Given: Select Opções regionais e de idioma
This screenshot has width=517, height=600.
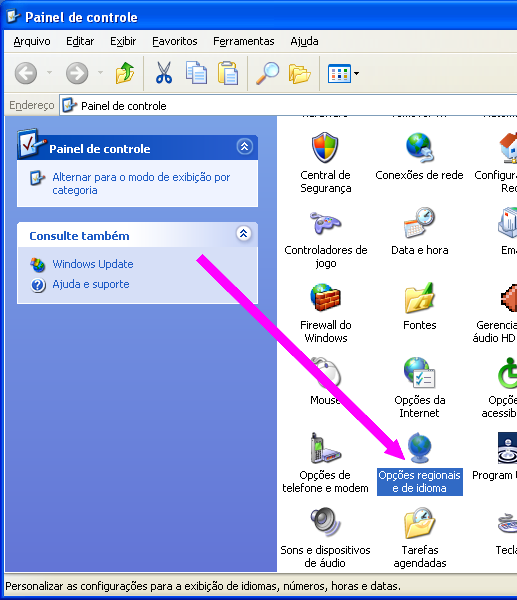Looking at the screenshot, I should click(x=419, y=481).
